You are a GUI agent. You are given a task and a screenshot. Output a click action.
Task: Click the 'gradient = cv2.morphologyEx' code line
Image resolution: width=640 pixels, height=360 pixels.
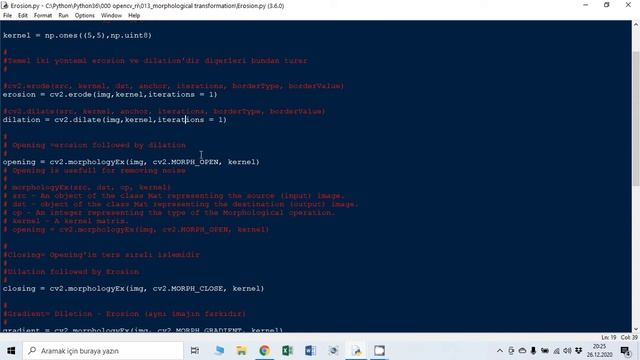tap(142, 329)
